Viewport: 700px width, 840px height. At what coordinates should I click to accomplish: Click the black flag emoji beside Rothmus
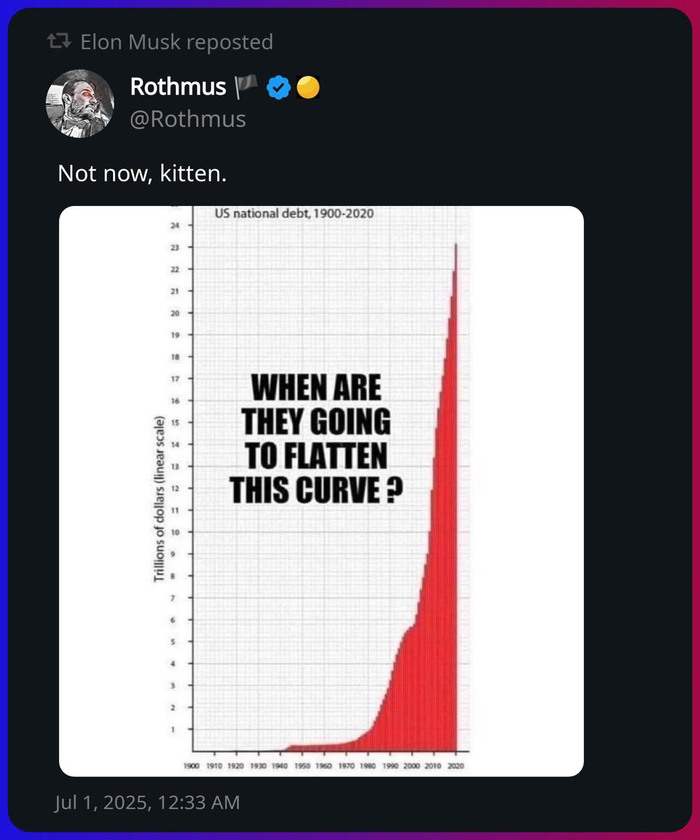point(246,87)
